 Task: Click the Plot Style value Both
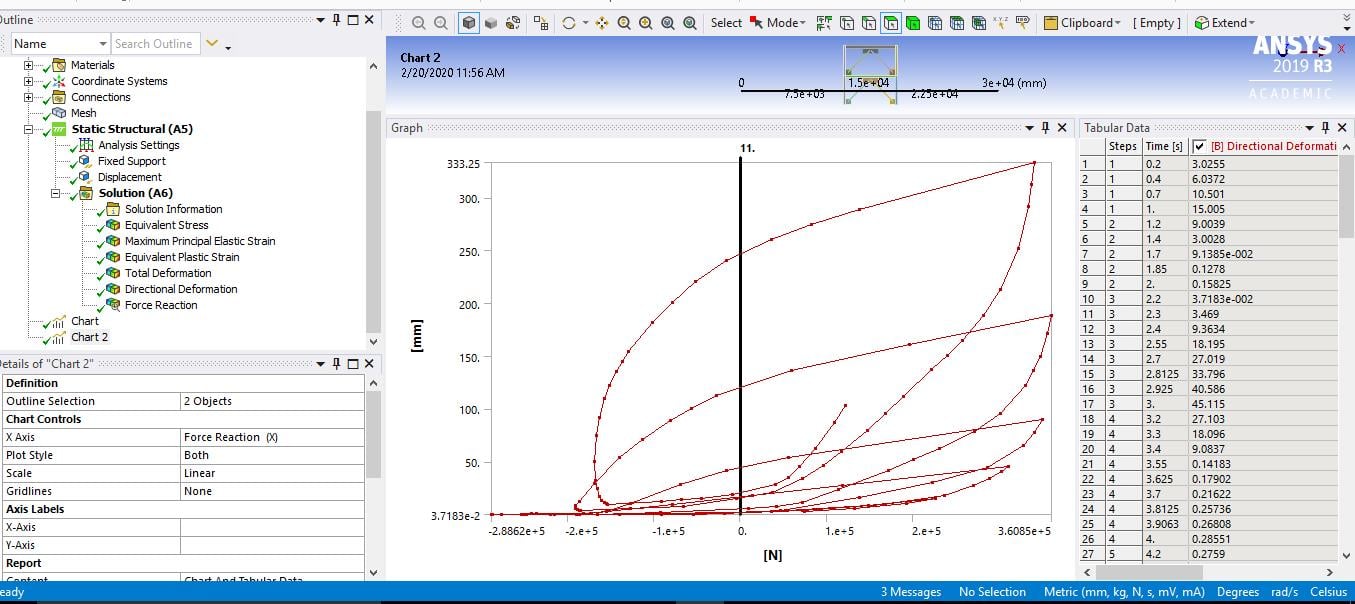272,455
